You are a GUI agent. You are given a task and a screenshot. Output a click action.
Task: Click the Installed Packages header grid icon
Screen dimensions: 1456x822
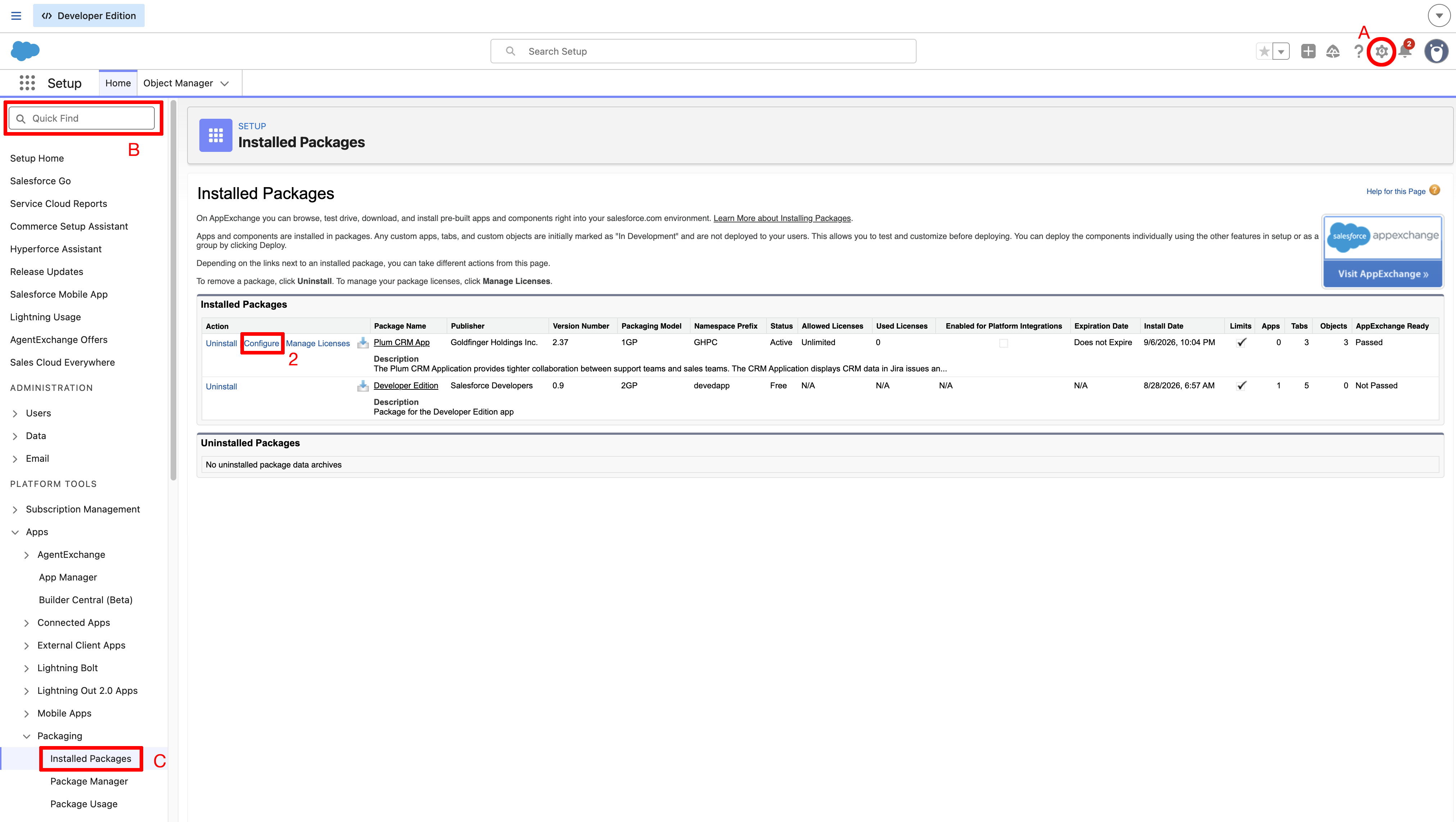[x=216, y=135]
